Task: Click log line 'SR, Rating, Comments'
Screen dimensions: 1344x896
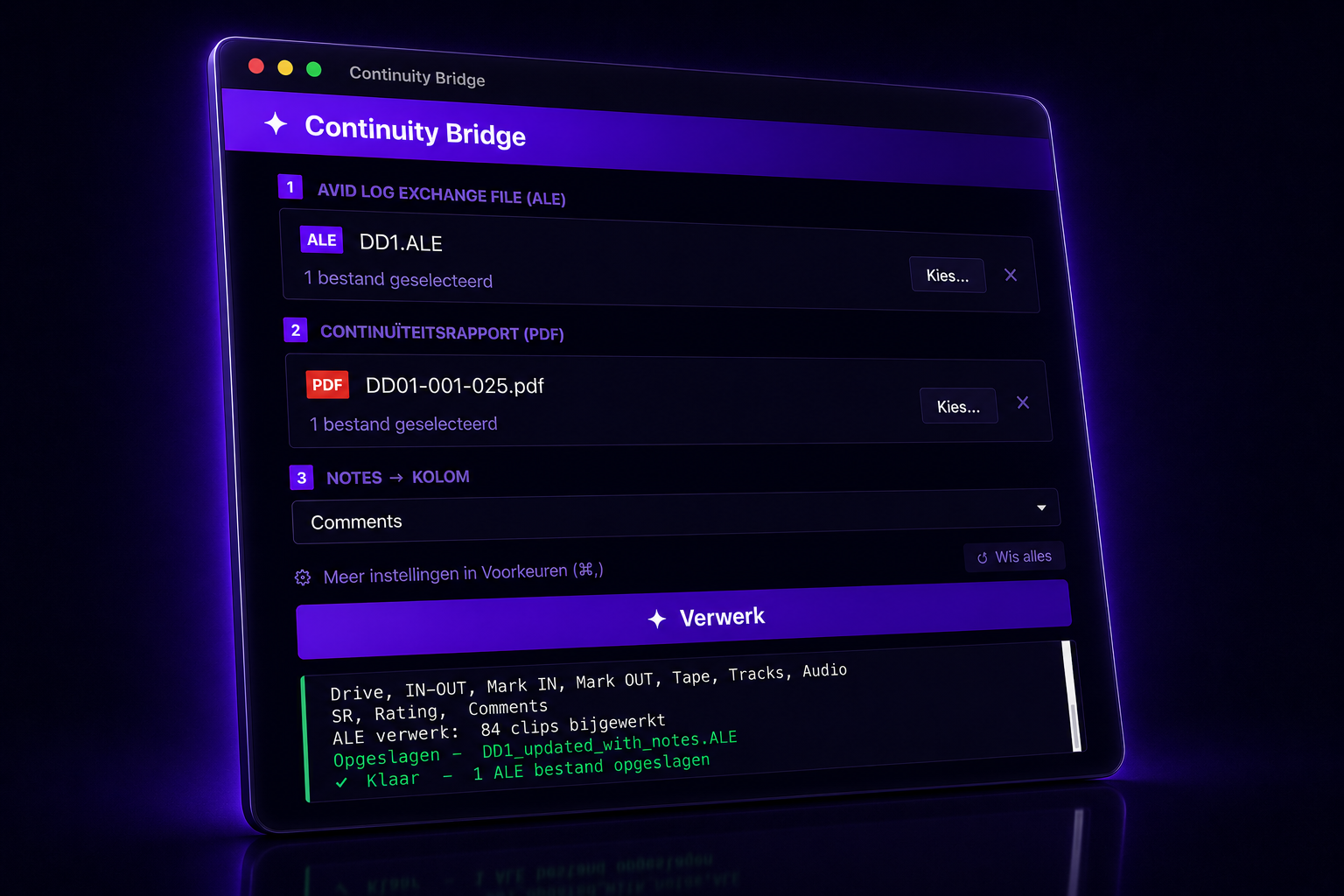Action: [x=439, y=710]
